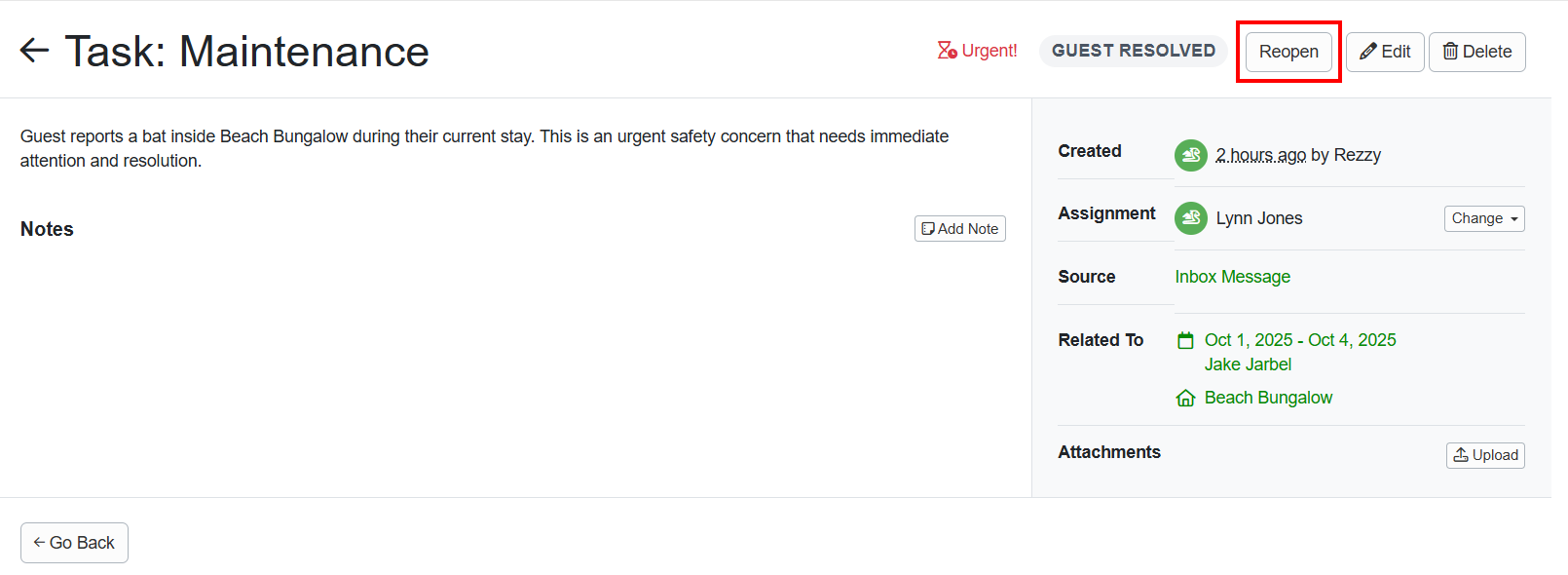This screenshot has width=1568, height=575.
Task: Click the avatar beside Lynn Jones
Action: pos(1190,218)
